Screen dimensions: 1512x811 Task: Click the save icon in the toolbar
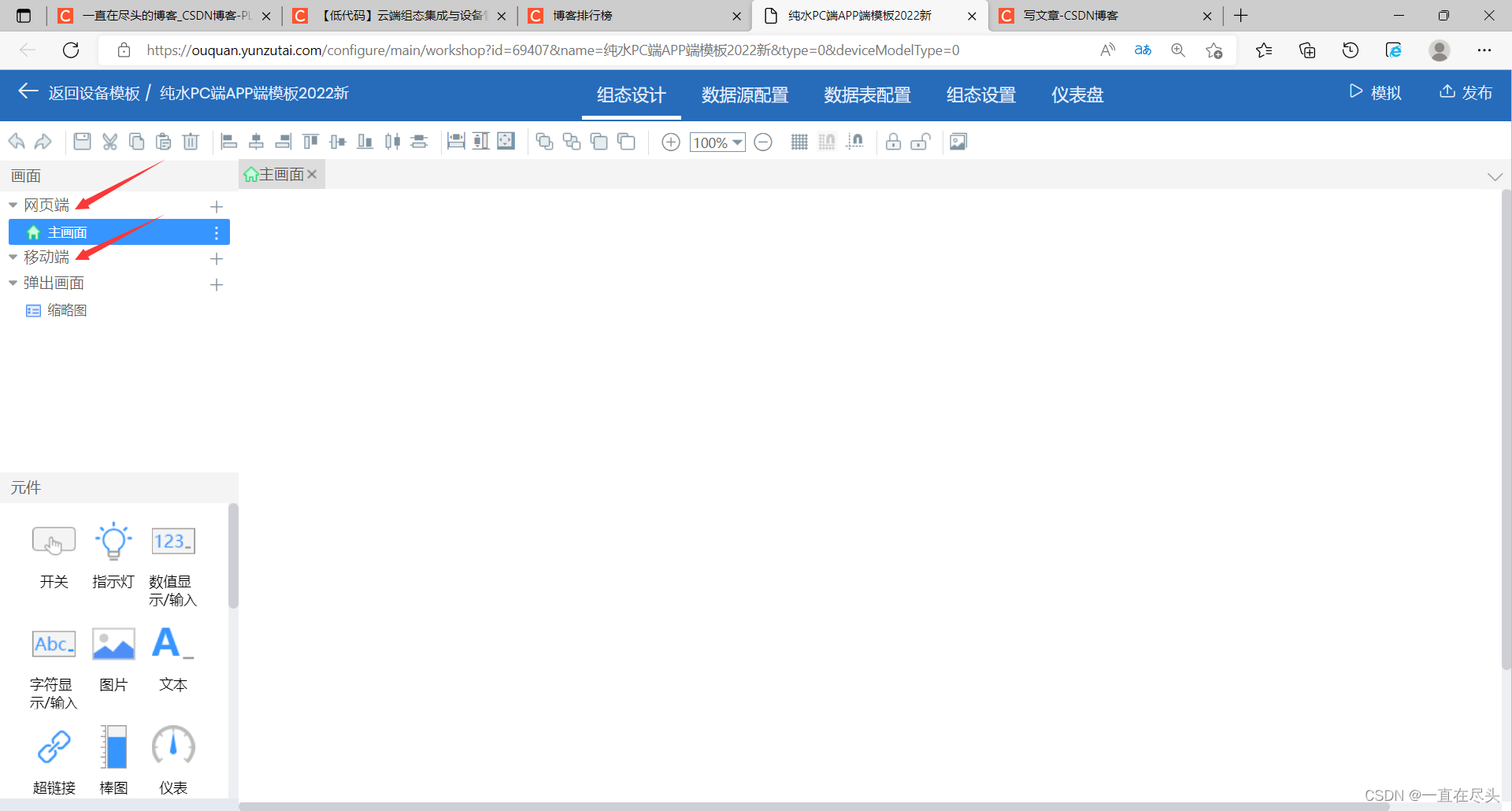[82, 142]
